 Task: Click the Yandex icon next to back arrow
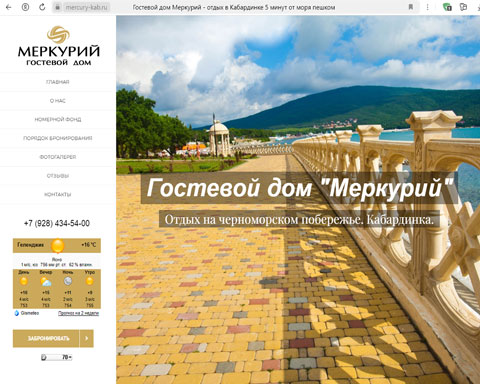(25, 7)
